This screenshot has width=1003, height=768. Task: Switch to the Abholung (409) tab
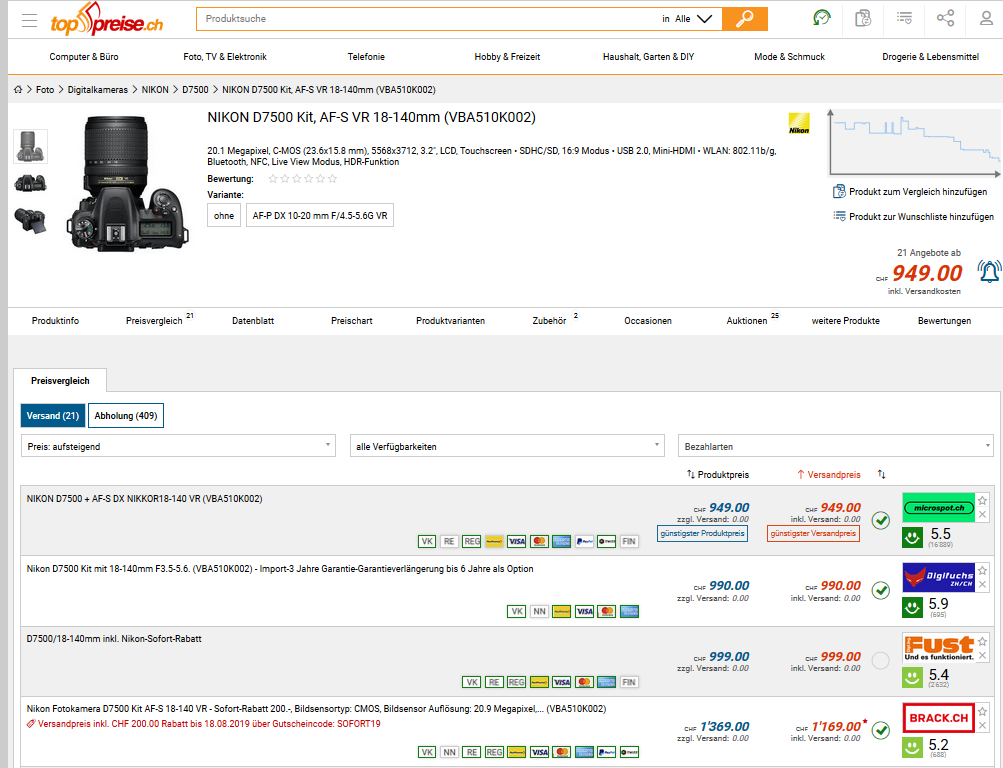(x=126, y=415)
